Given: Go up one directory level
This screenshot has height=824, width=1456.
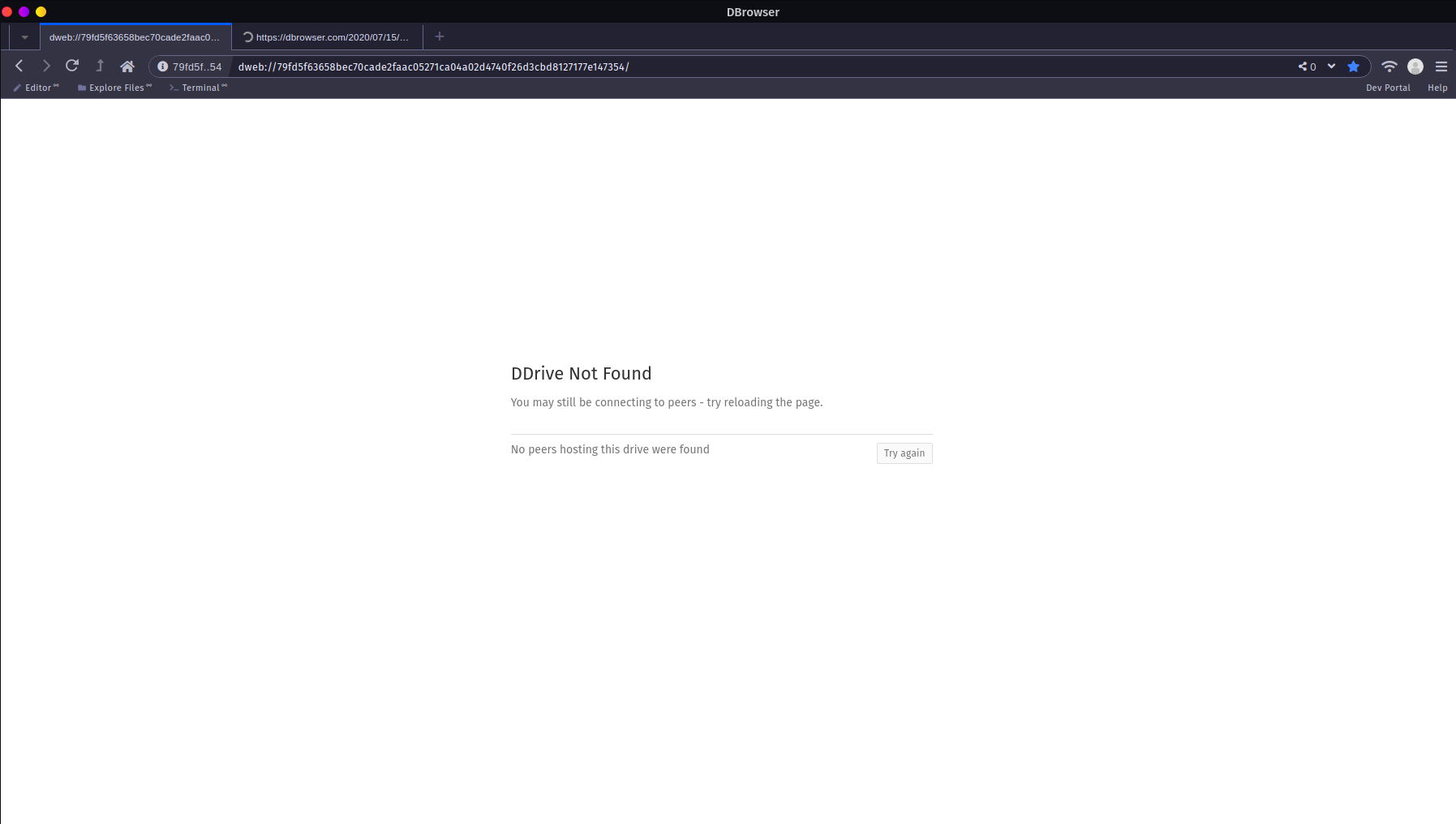Looking at the screenshot, I should tap(100, 67).
